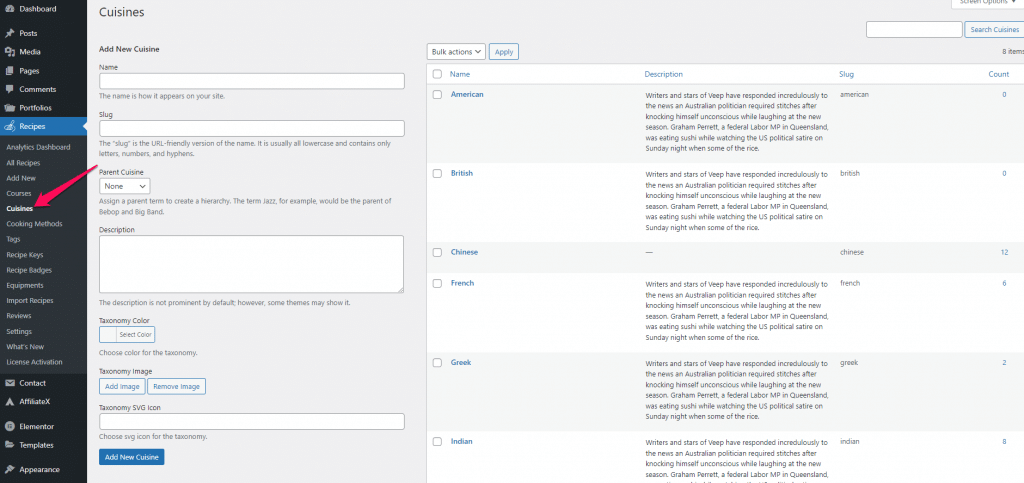Click the Add Image button
Viewport: 1024px width, 483px height.
[x=122, y=386]
